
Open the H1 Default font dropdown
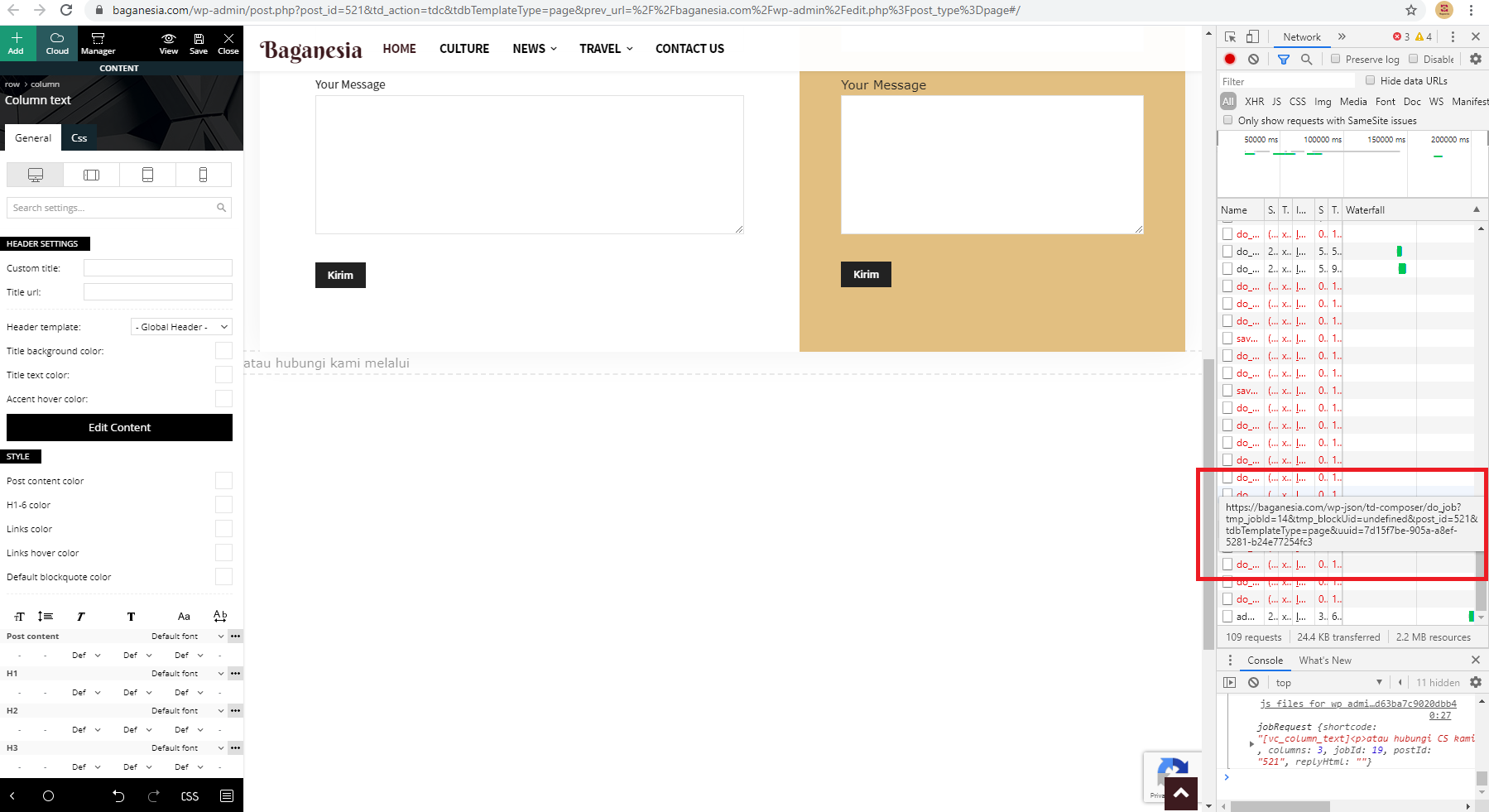coord(187,674)
